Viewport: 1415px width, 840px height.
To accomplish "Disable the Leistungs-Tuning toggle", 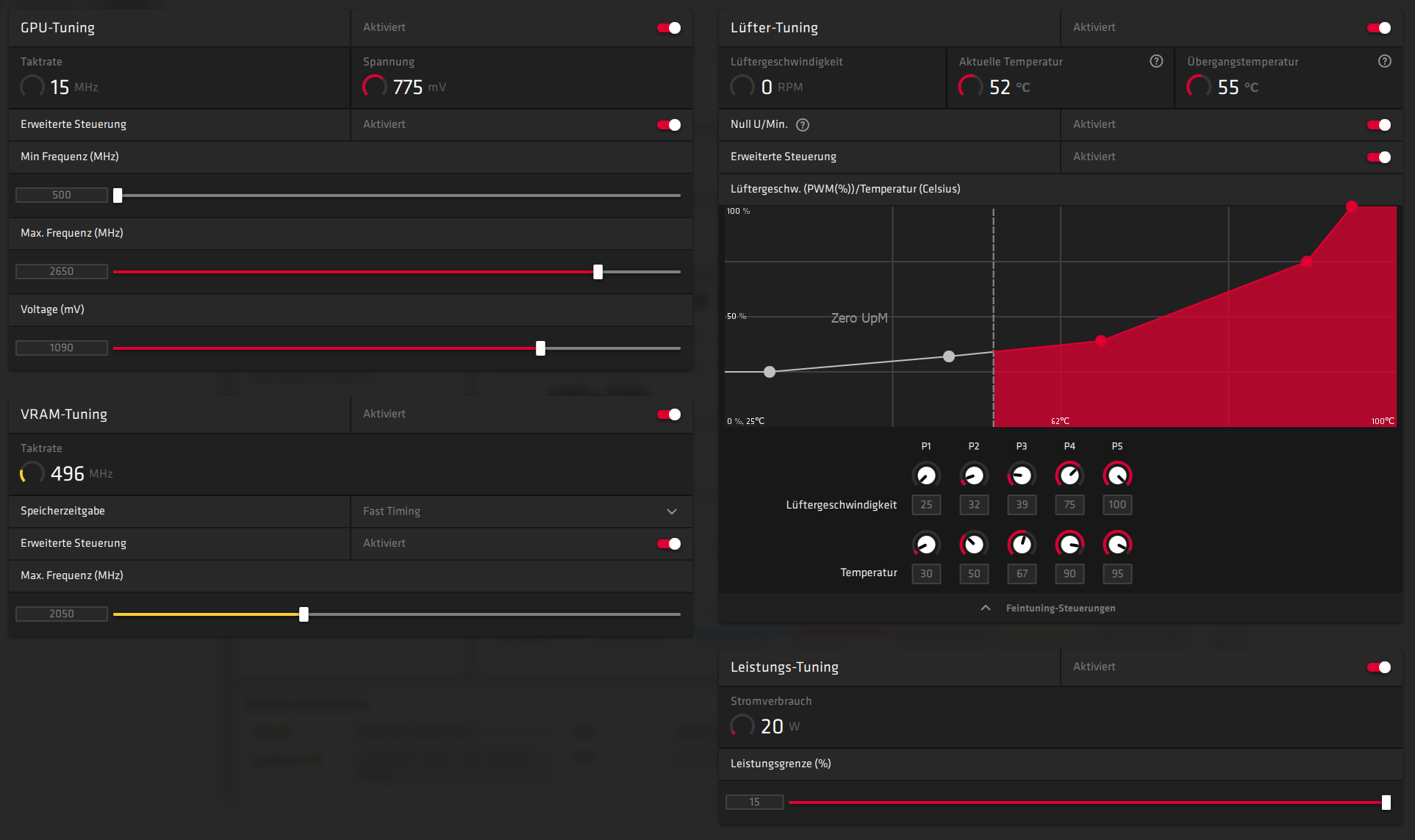I will [1379, 667].
